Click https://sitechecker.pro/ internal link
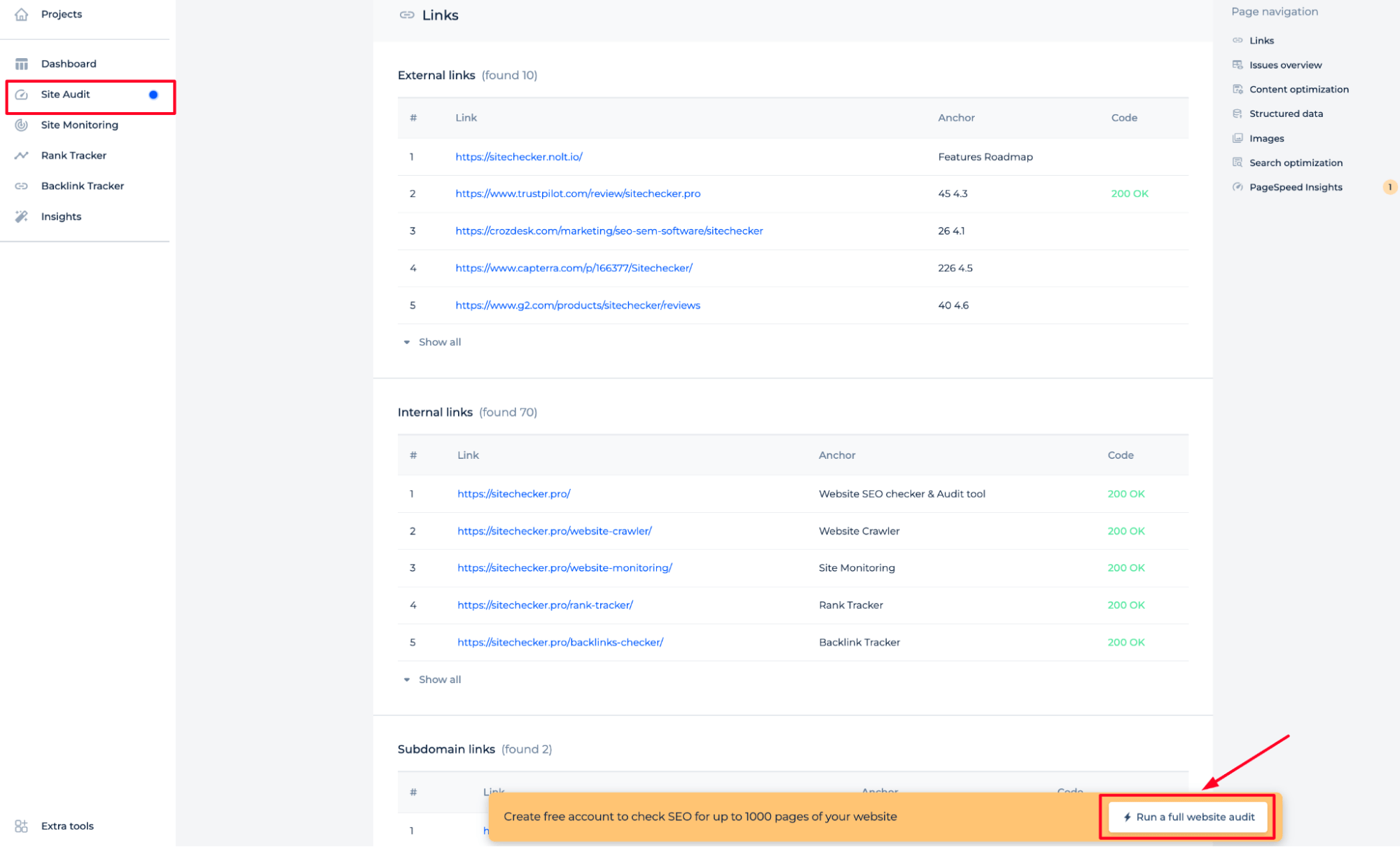Image resolution: width=1400 pixels, height=847 pixels. pyautogui.click(x=513, y=493)
